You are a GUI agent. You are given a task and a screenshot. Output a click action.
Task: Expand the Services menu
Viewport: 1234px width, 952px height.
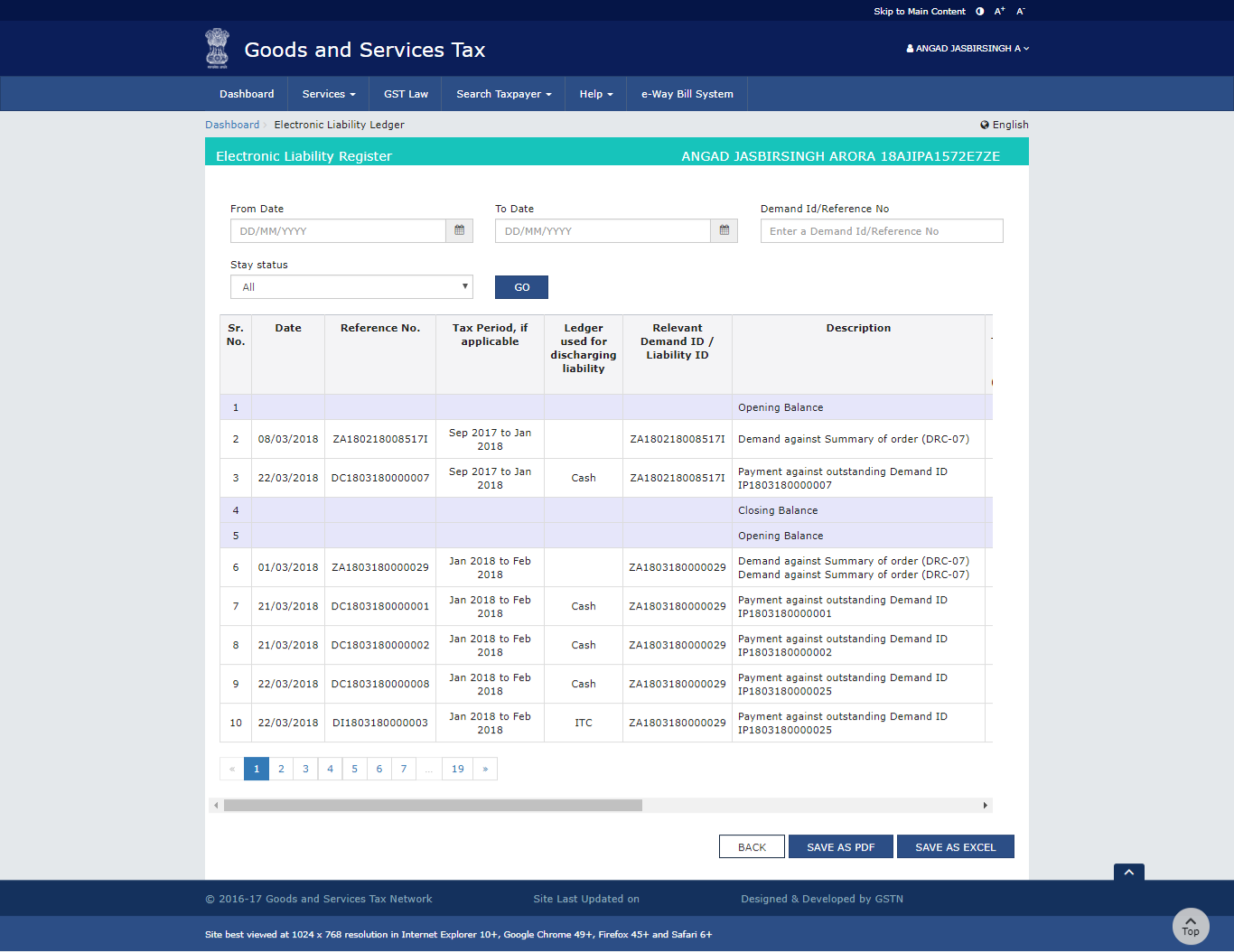click(328, 93)
